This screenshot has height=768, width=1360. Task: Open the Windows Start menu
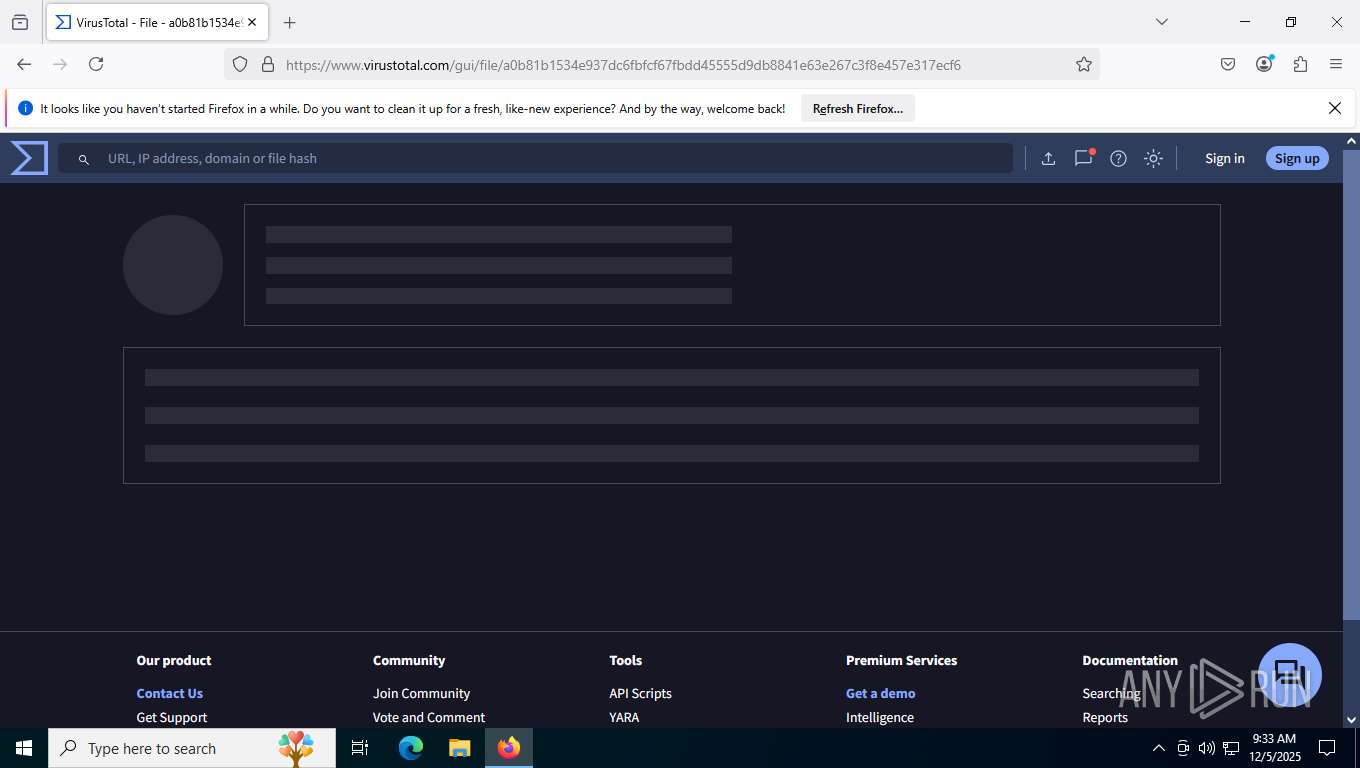pos(24,748)
